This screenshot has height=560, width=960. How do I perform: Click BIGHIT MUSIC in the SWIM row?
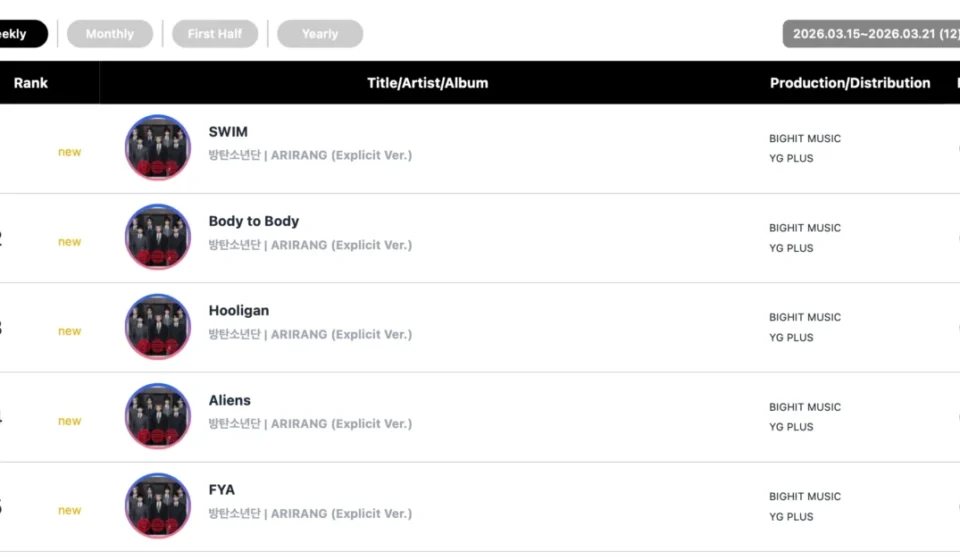pyautogui.click(x=805, y=139)
